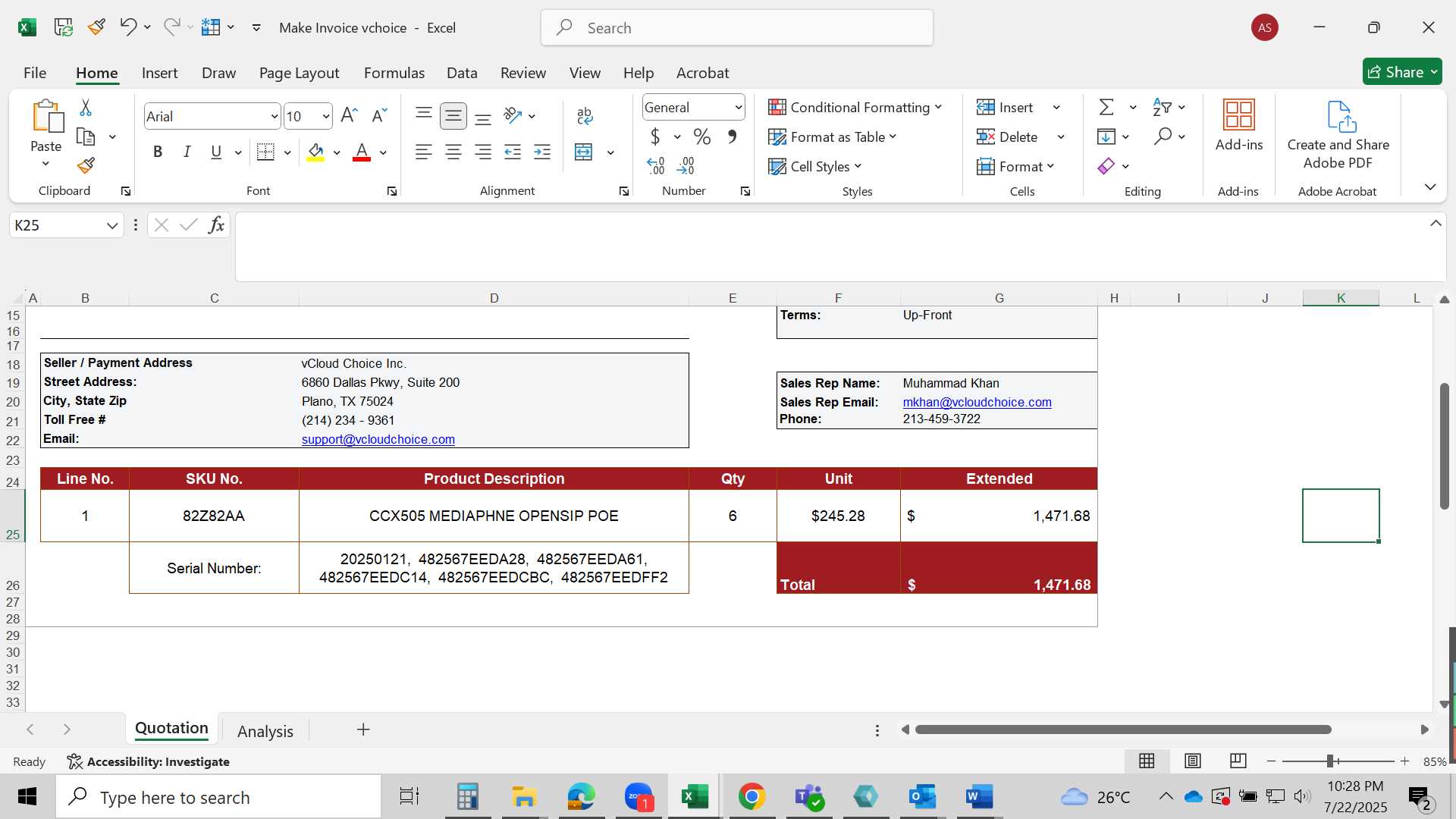Click Increase Decimal icon

tap(656, 165)
